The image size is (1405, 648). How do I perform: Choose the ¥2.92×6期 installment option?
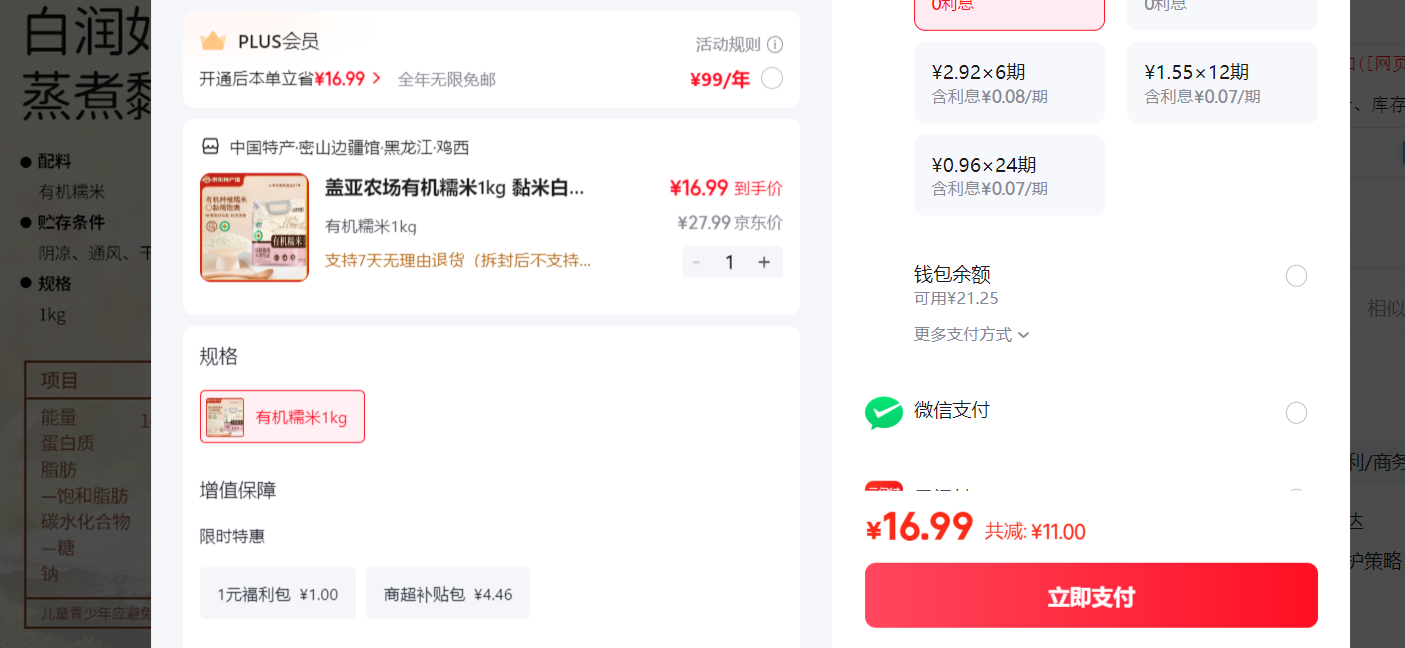(x=1010, y=83)
